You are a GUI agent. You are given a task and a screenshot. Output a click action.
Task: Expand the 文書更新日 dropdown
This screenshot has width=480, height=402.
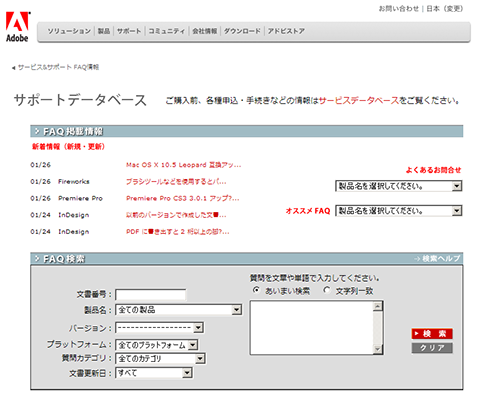click(154, 373)
